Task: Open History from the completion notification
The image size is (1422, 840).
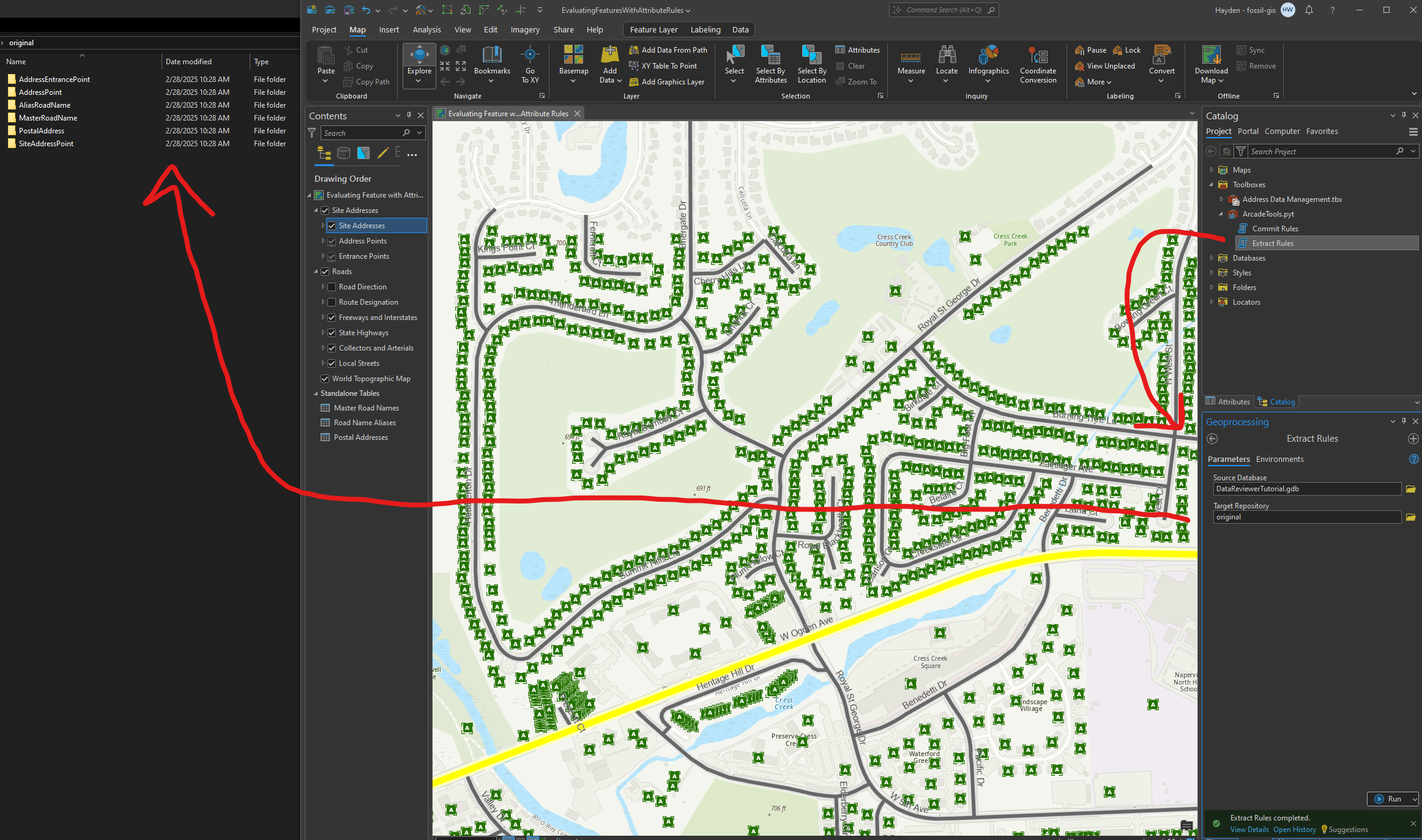Action: click(x=1294, y=829)
